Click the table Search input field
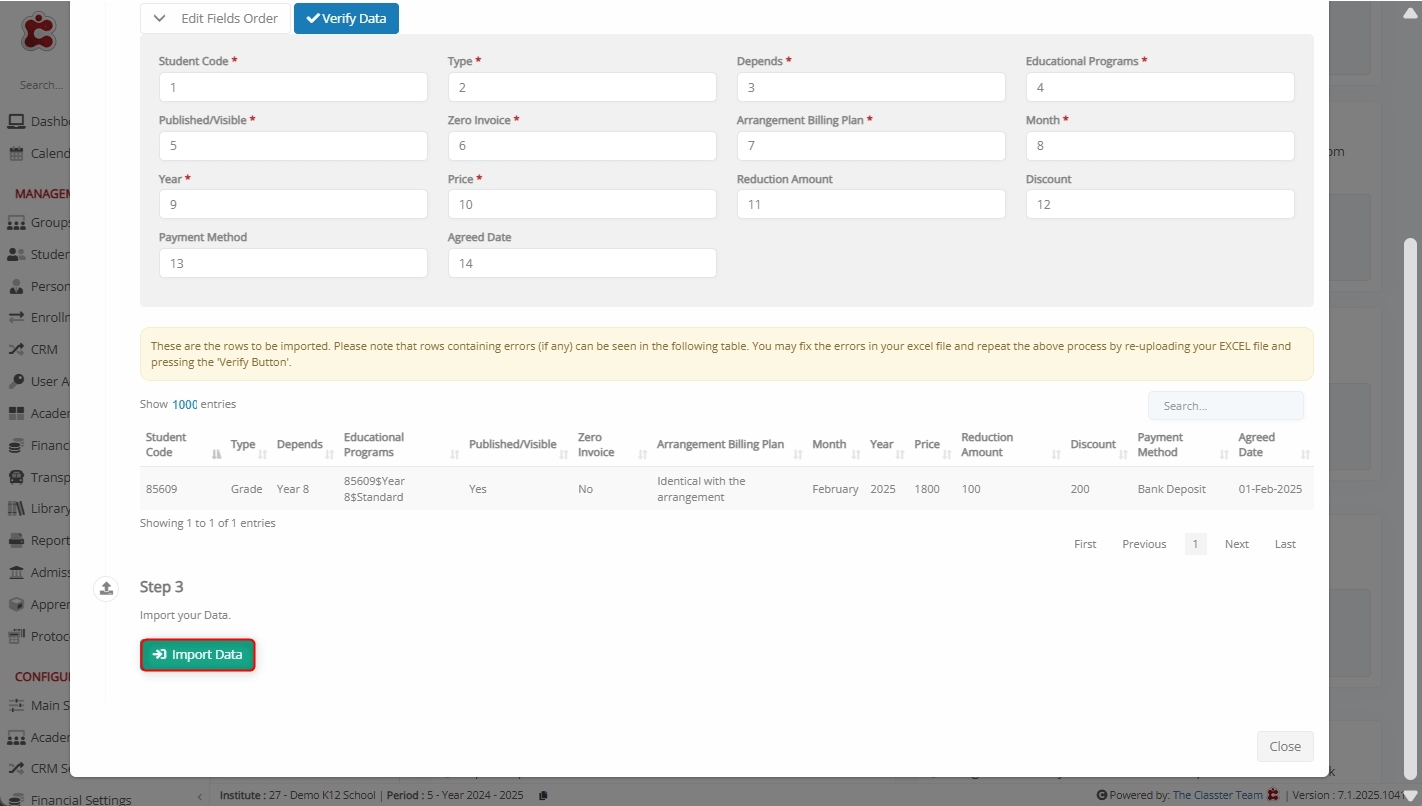 (x=1225, y=406)
